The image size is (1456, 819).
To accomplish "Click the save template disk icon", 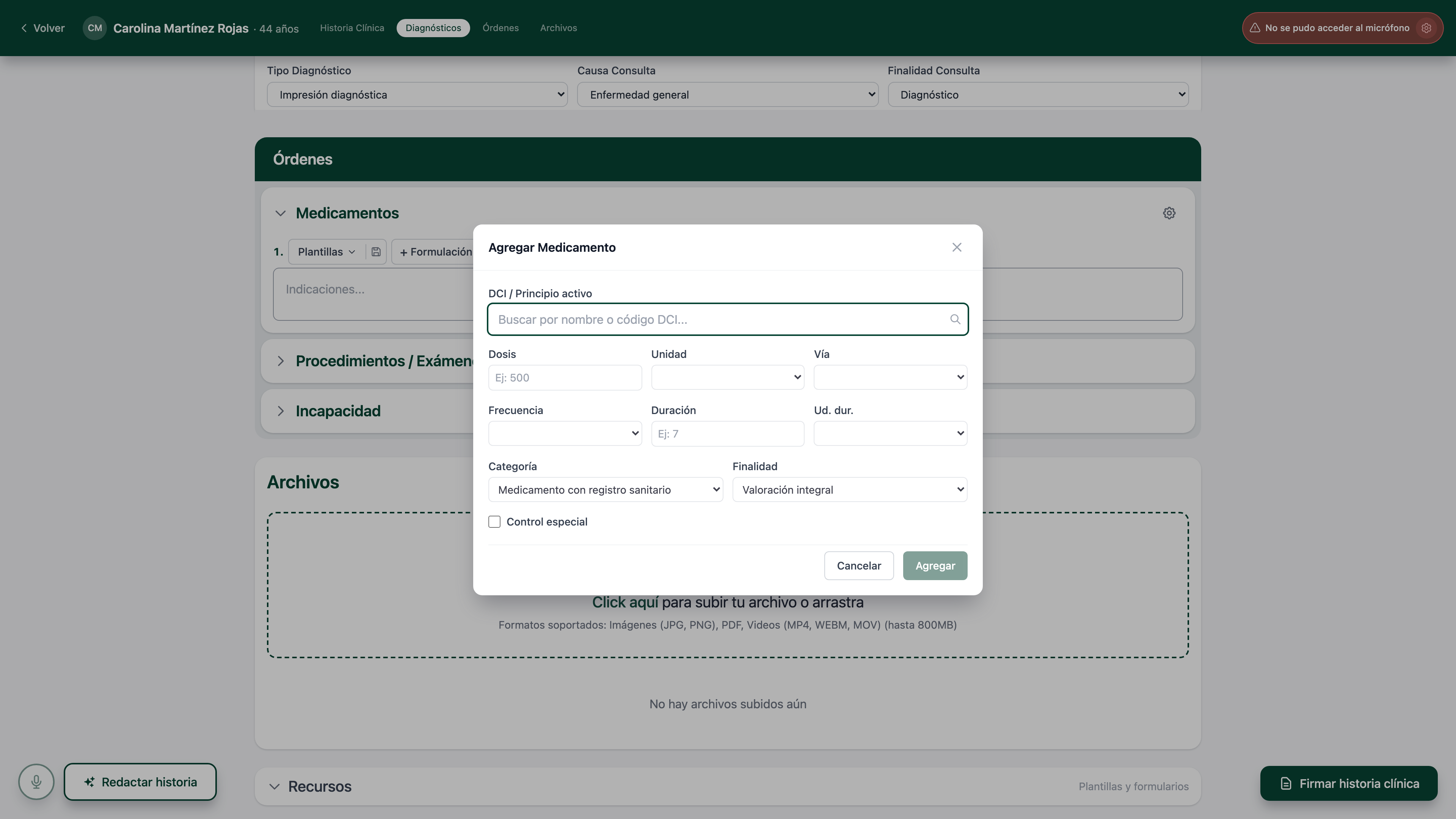I will point(376,252).
